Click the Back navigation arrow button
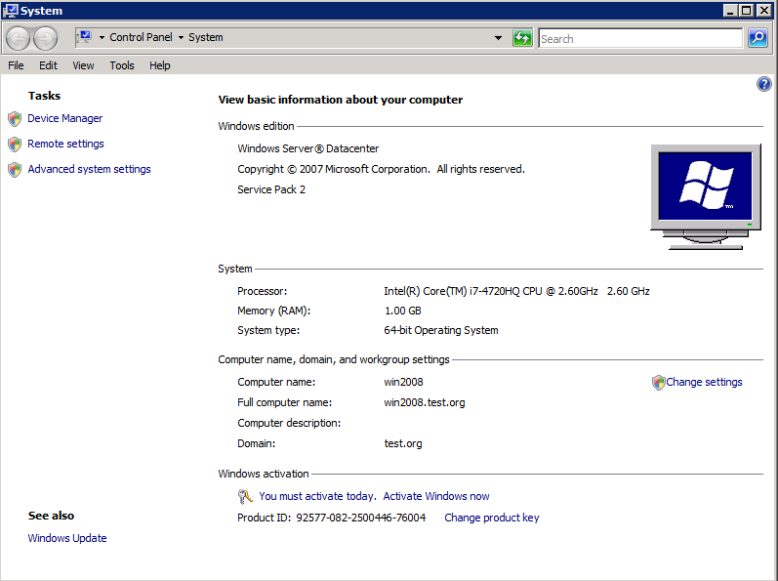This screenshot has height=581, width=778. [18, 38]
